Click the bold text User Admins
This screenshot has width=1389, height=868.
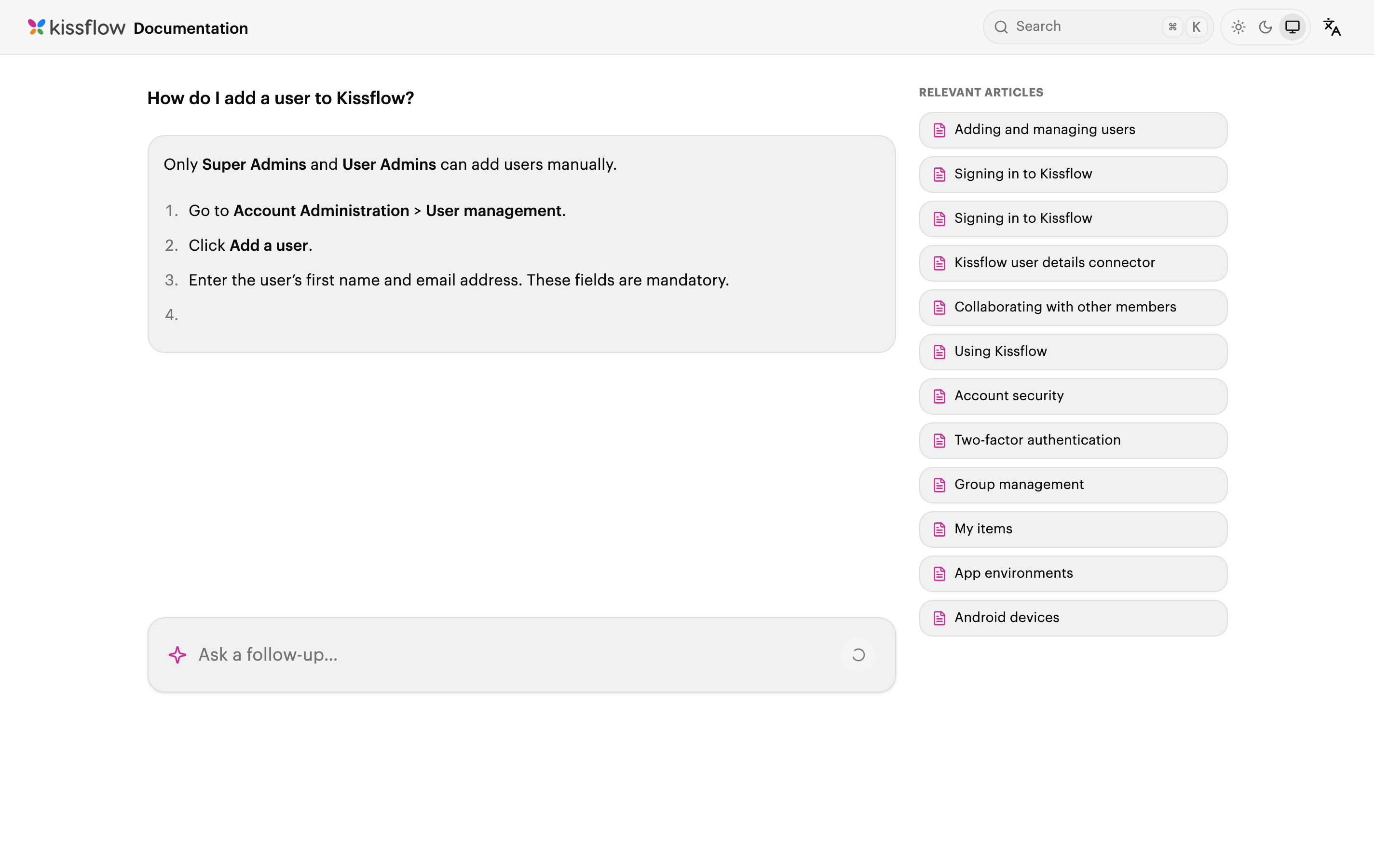(x=389, y=164)
